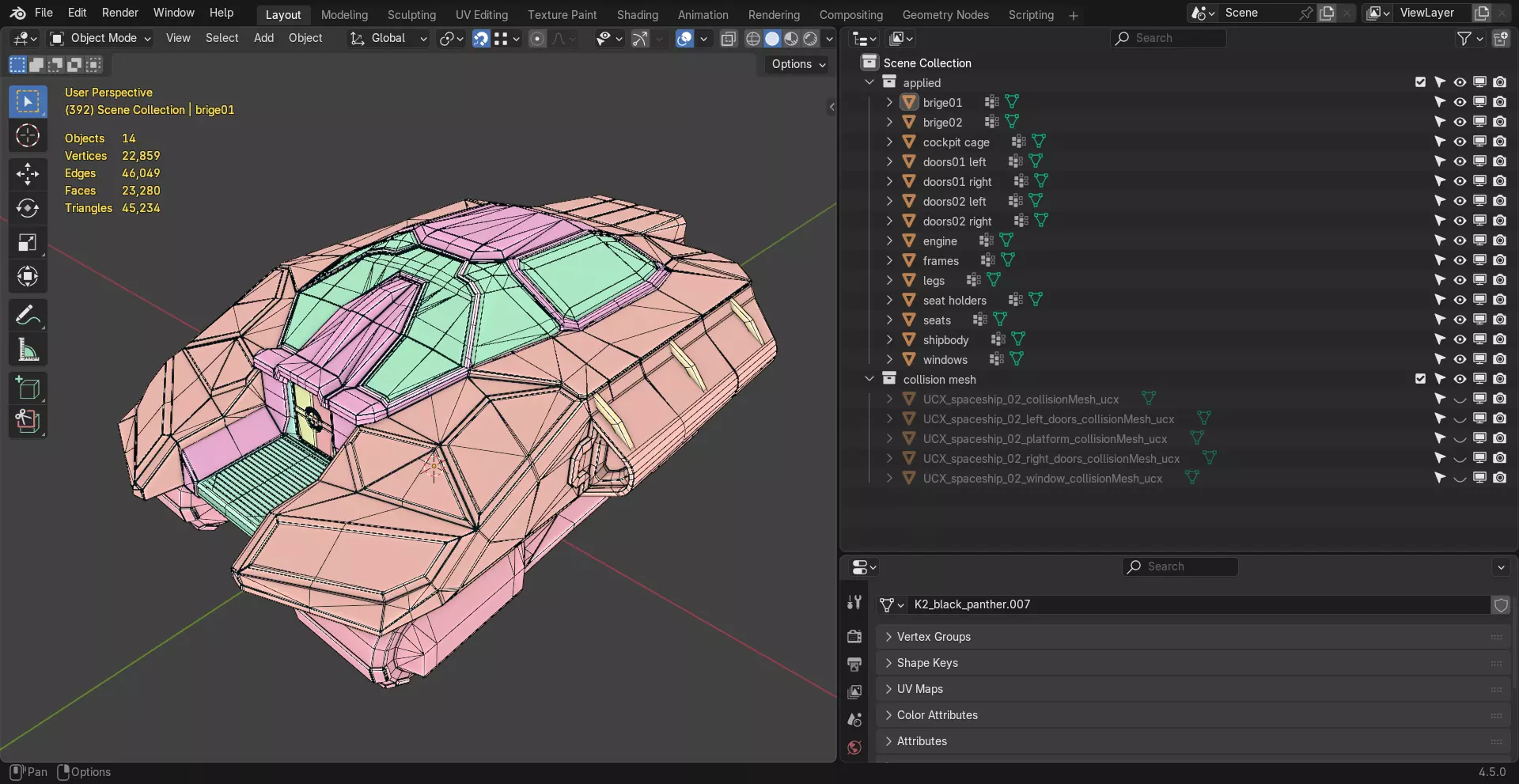Select the Annotate tool
The image size is (1519, 784).
coord(28,316)
